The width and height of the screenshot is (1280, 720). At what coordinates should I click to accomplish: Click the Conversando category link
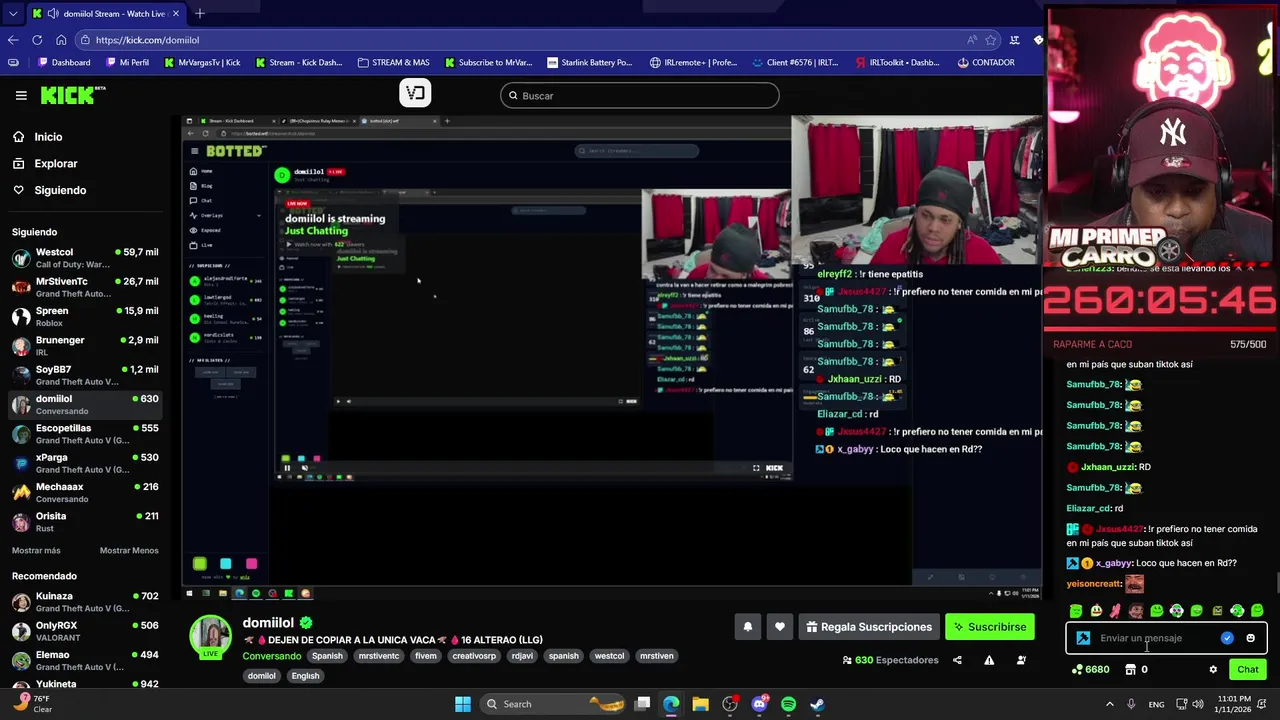tap(272, 656)
